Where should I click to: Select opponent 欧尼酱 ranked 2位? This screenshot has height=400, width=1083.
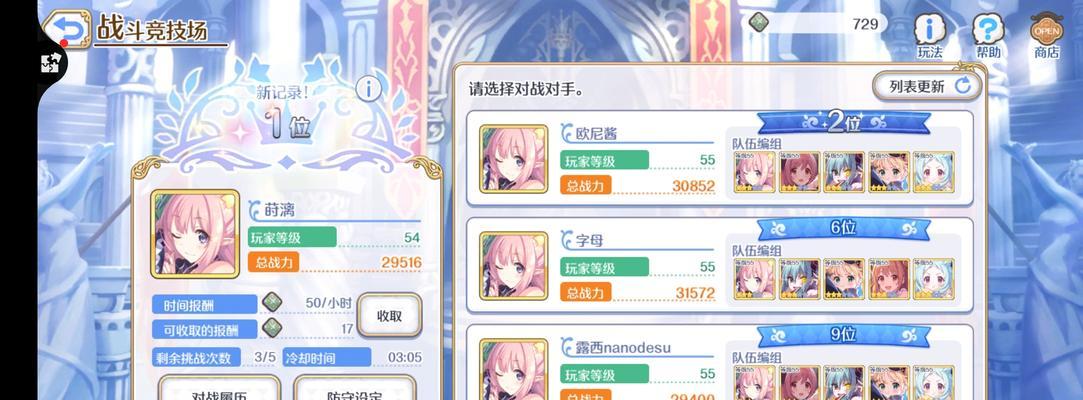720,158
